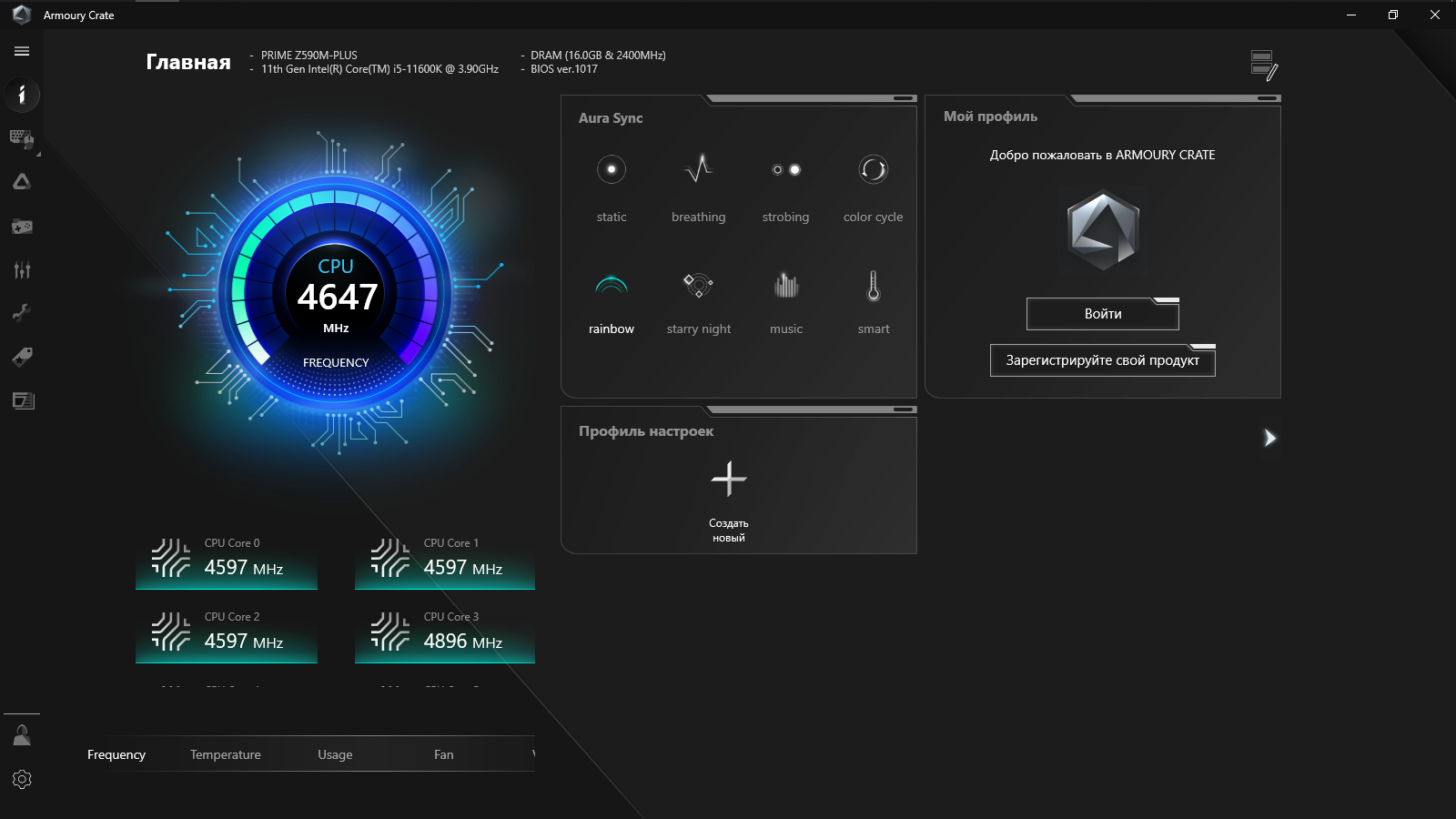The width and height of the screenshot is (1456, 819).
Task: Select the rainbow Aura Sync effect
Action: click(612, 302)
